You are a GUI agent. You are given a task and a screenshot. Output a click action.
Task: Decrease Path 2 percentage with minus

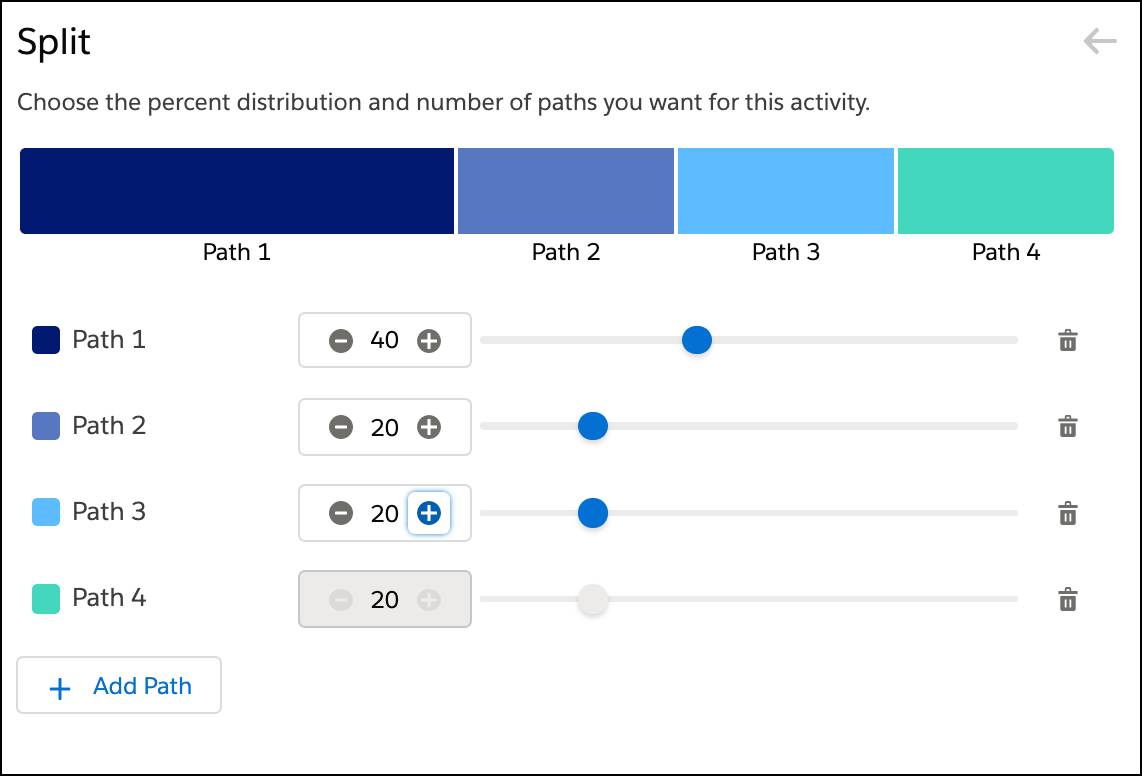[341, 427]
